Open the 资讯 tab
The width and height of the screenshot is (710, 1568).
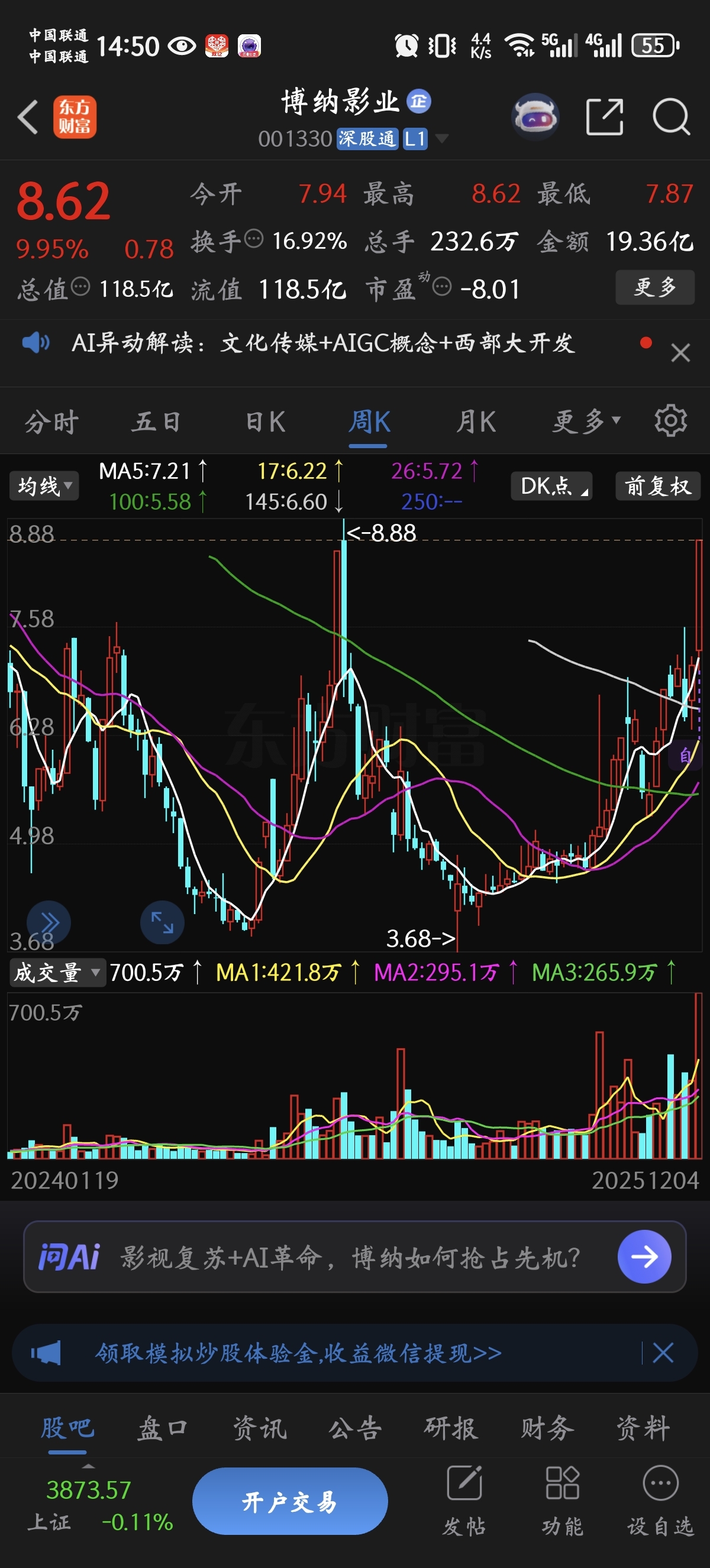tap(259, 1428)
